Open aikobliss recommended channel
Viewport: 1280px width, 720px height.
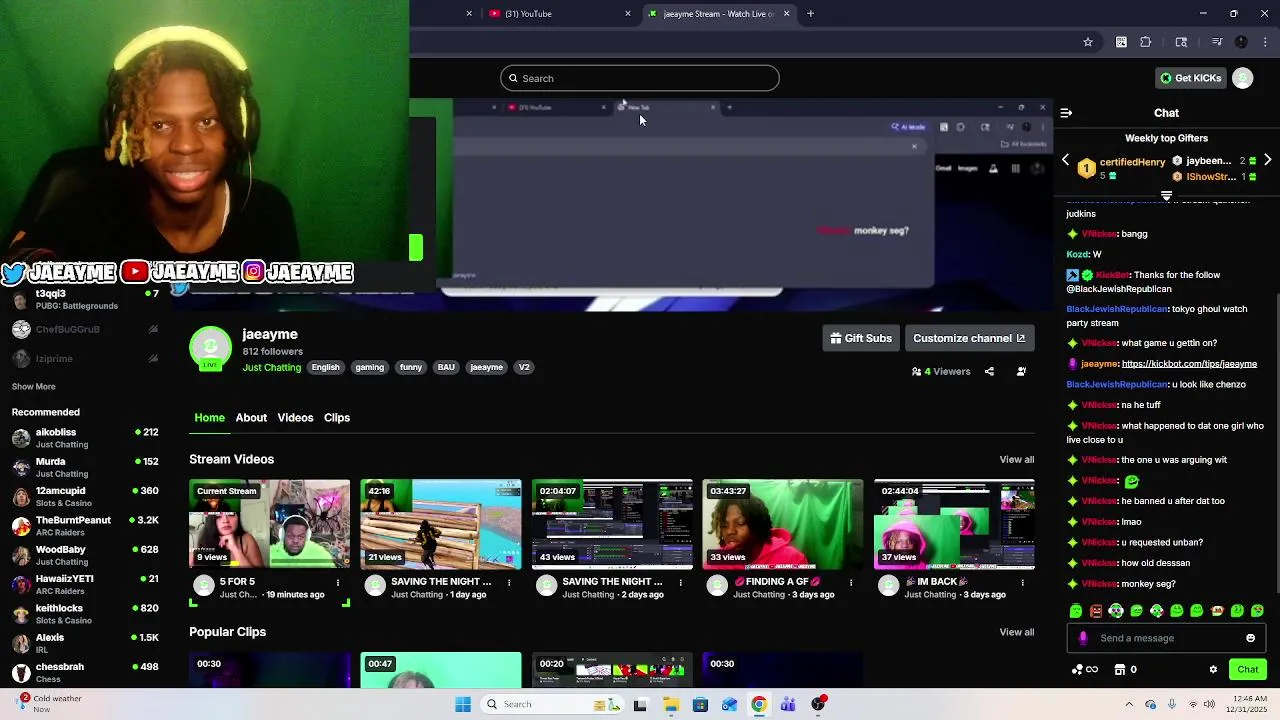click(x=85, y=438)
